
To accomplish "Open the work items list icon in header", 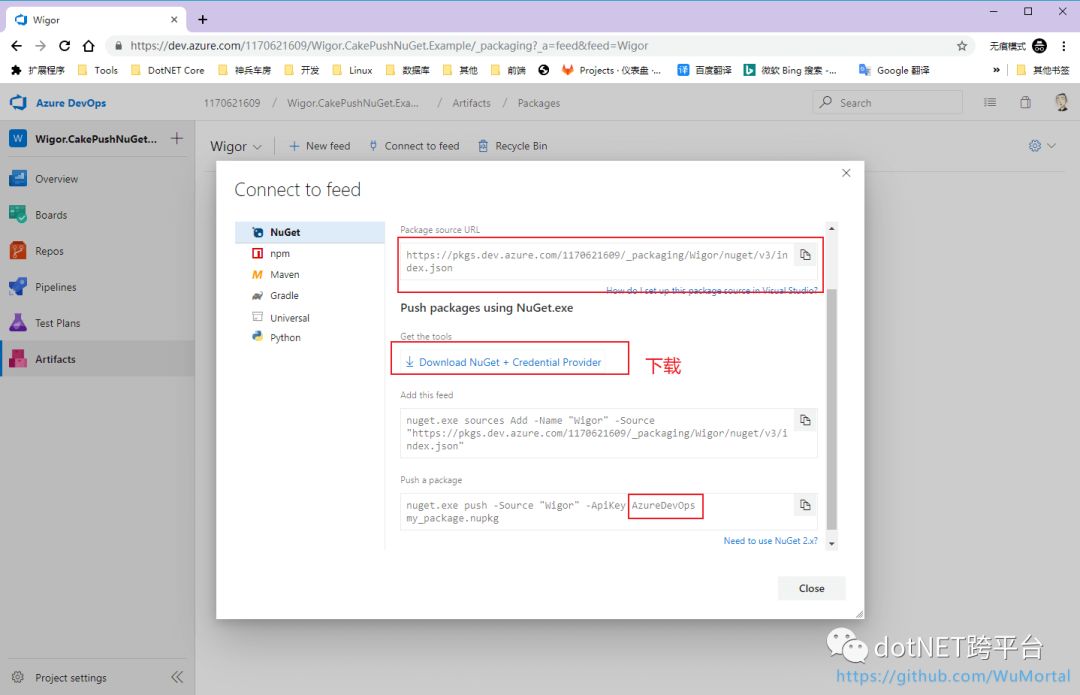I will click(x=990, y=103).
